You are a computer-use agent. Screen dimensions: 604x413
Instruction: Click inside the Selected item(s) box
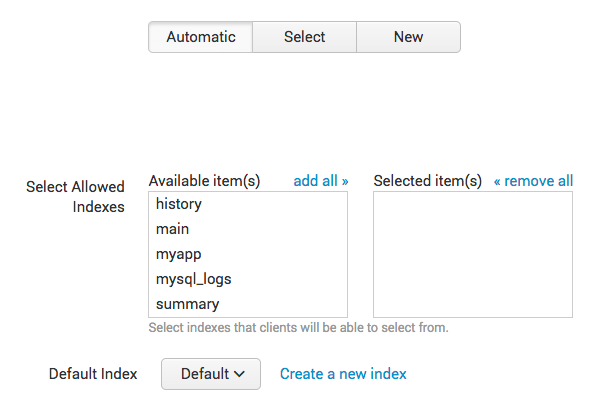tap(473, 254)
